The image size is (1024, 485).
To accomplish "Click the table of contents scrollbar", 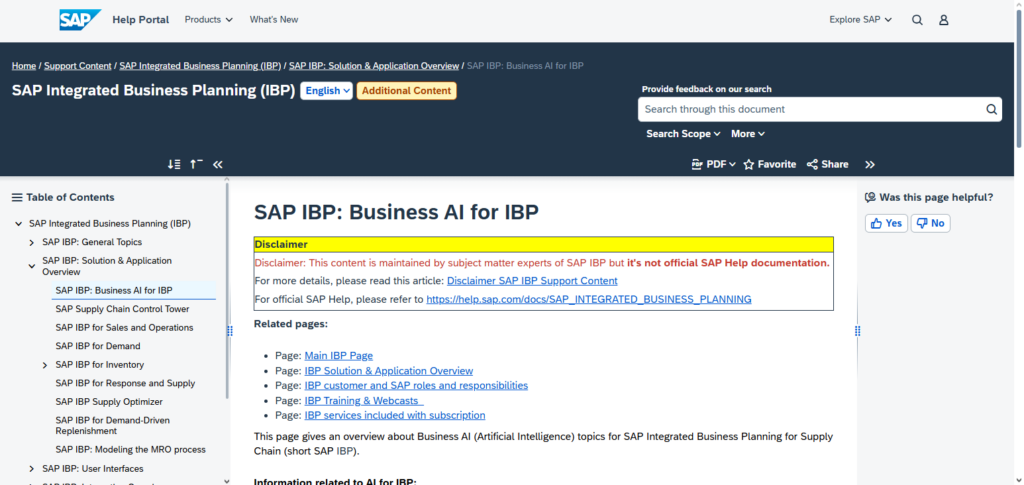I will pyautogui.click(x=227, y=290).
